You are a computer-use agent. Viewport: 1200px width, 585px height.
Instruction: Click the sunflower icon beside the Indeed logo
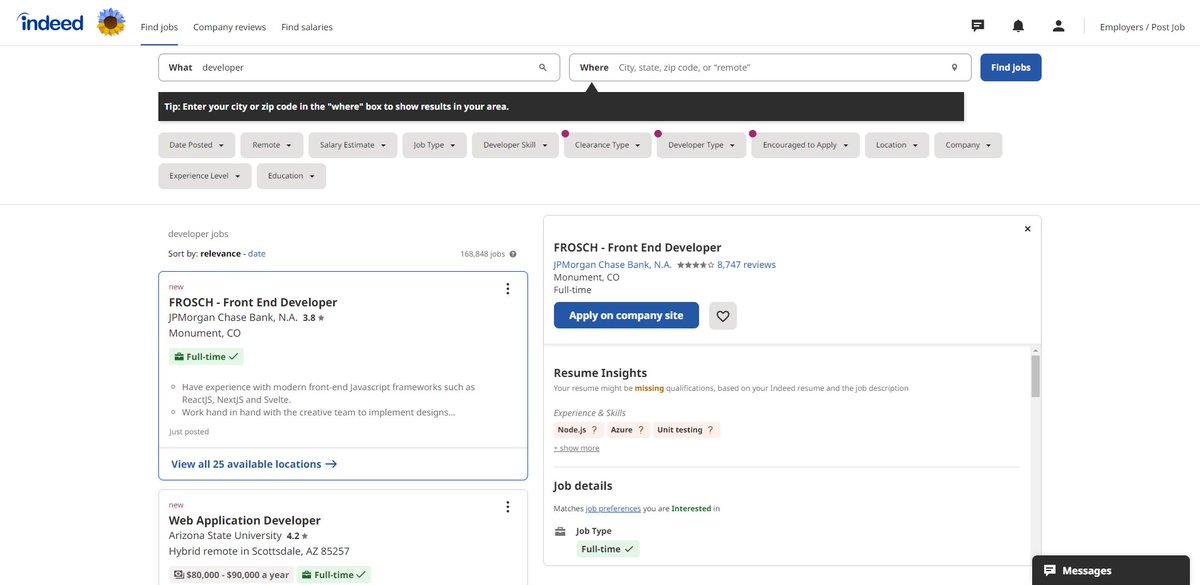coord(111,22)
